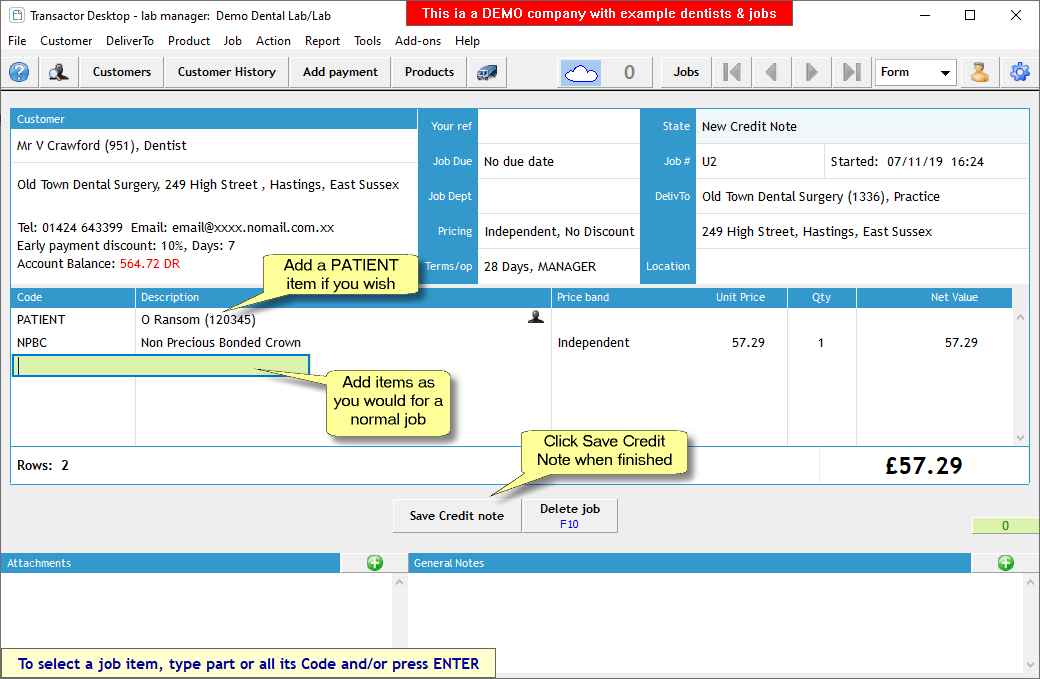Go to the previous job record
This screenshot has width=1040, height=679.
coord(771,72)
